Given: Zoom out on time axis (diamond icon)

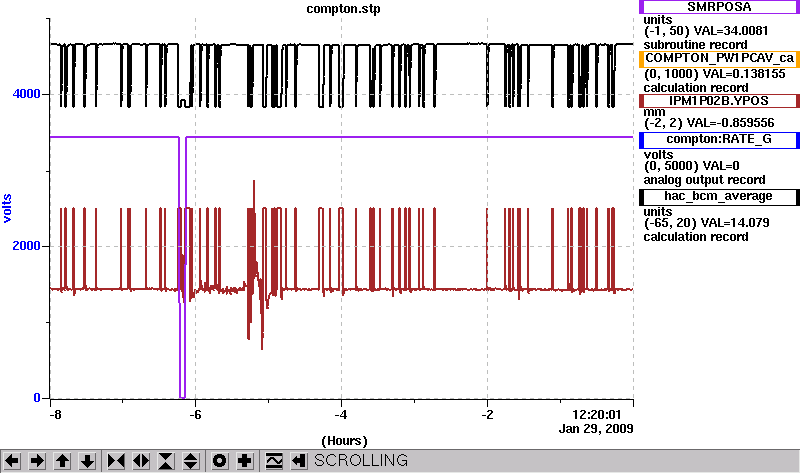Looking at the screenshot, I should [141, 461].
